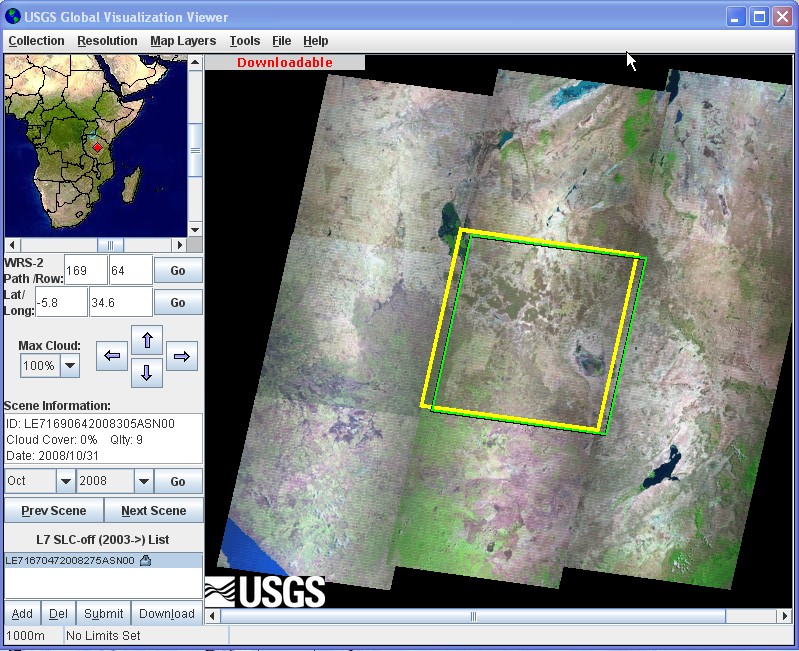Open the Collection menu
799x651 pixels.
[37, 41]
